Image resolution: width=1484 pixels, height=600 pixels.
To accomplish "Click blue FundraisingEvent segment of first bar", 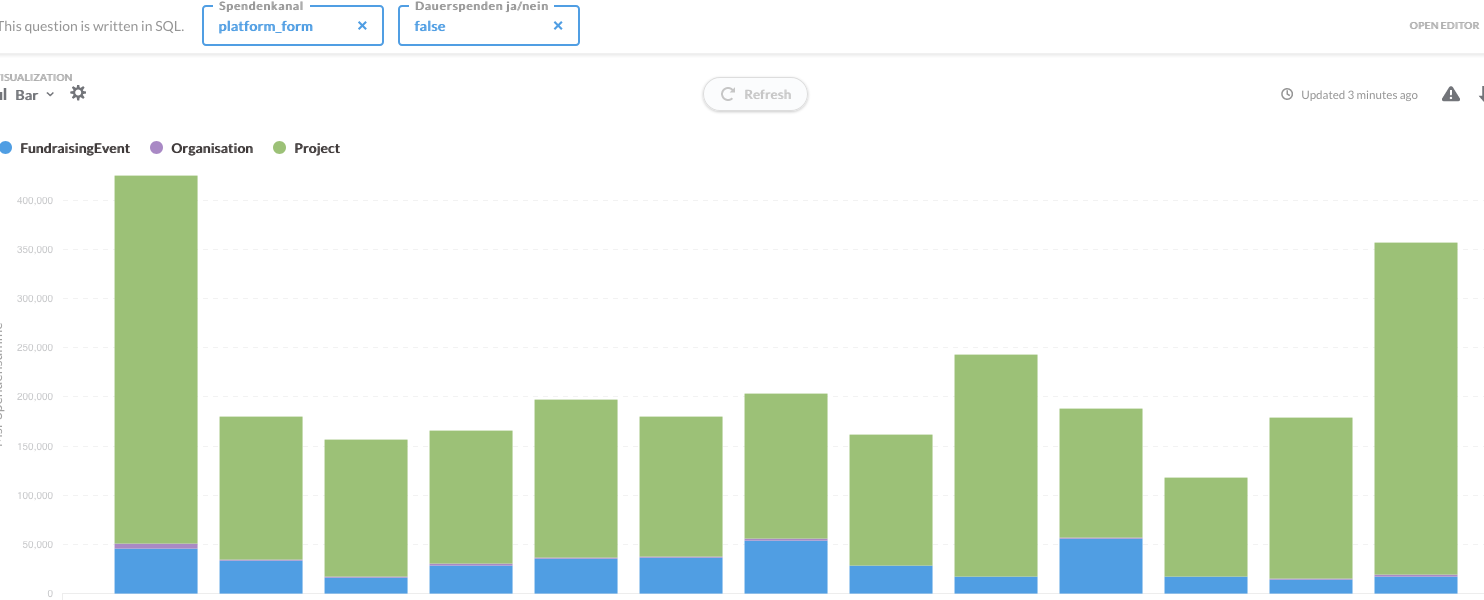I will [156, 571].
